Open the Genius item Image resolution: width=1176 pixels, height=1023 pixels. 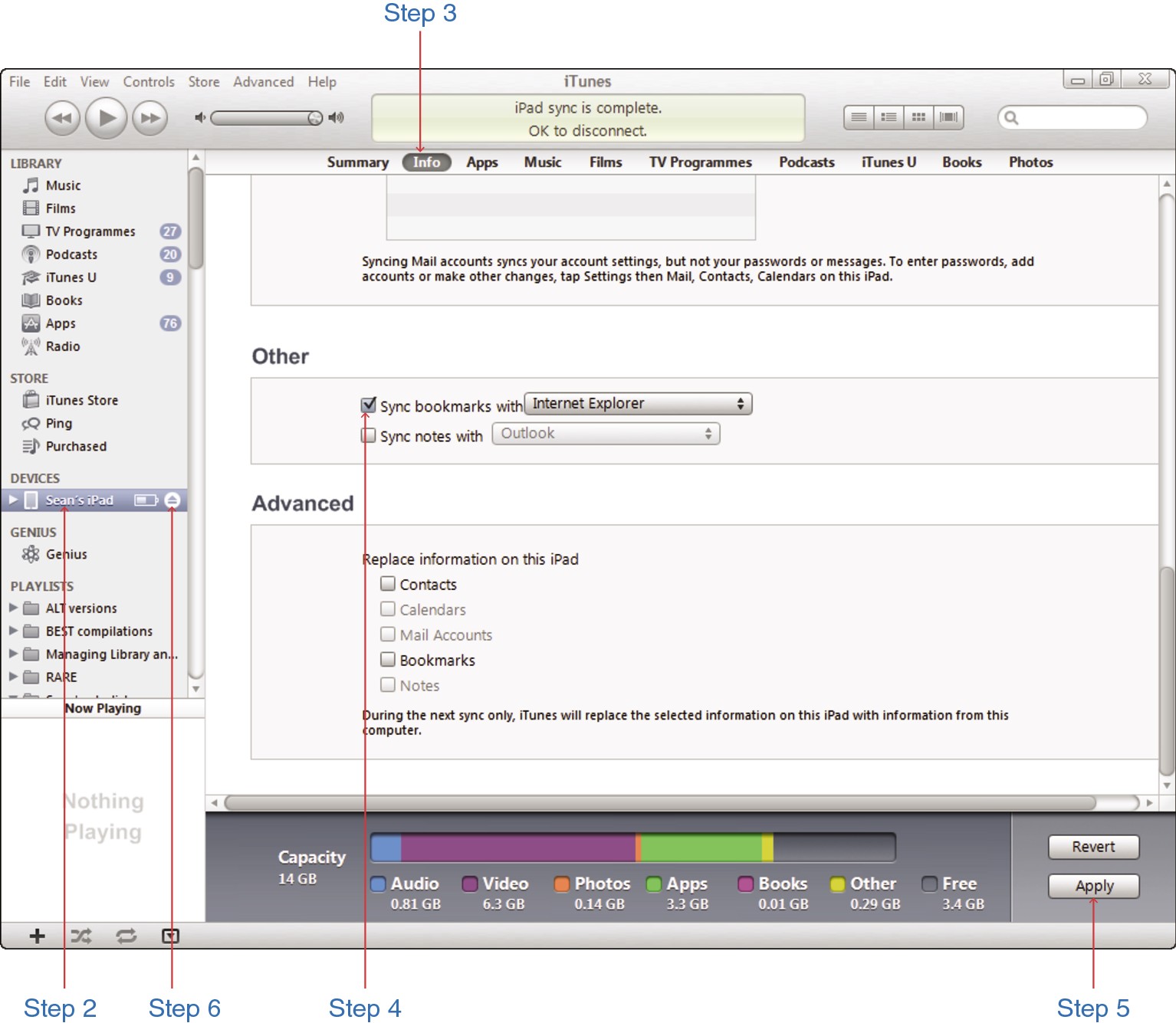point(66,554)
